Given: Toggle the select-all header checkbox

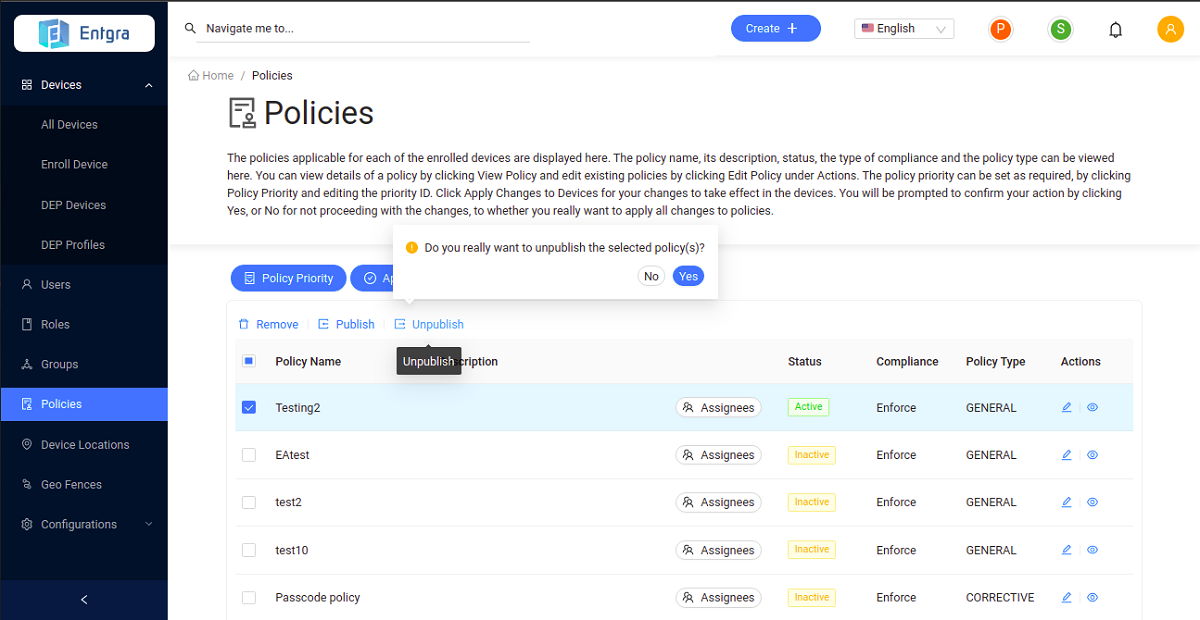Looking at the screenshot, I should (249, 361).
